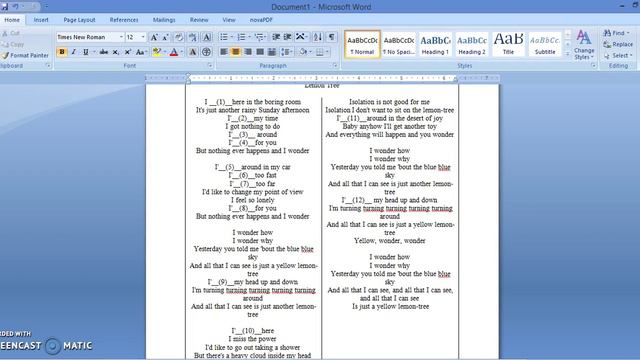Justify paragraph text
The width and height of the screenshot is (640, 360).
260,52
